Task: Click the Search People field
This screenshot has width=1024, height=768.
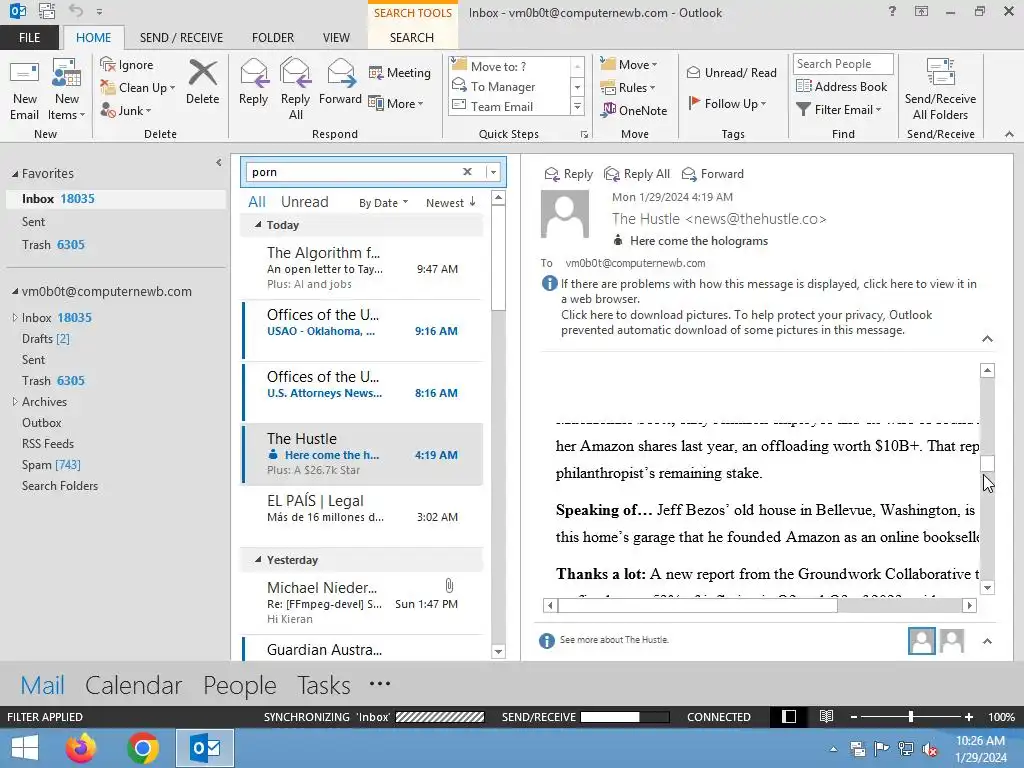Action: 843,64
